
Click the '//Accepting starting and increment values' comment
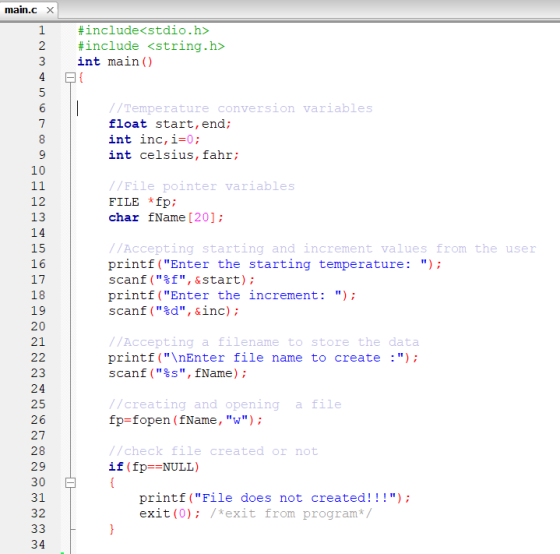click(x=322, y=249)
